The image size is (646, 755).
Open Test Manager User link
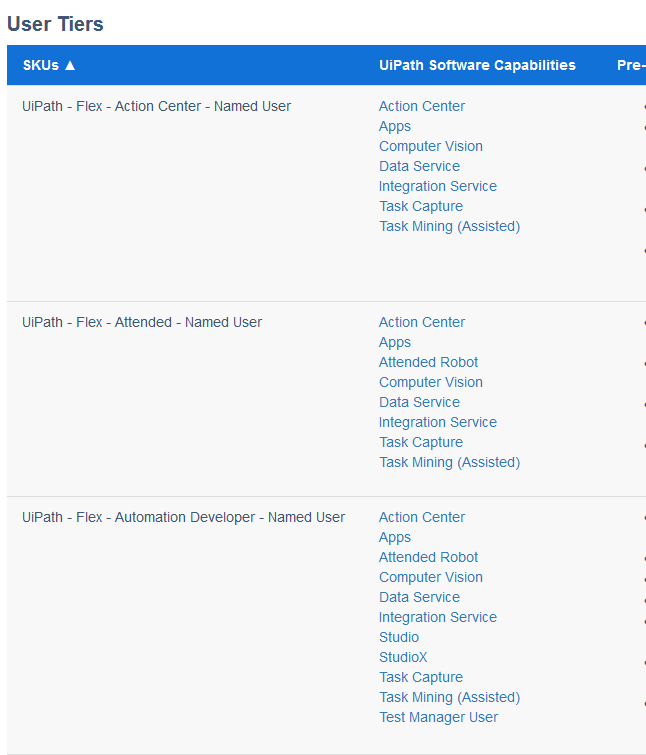pyautogui.click(x=438, y=717)
